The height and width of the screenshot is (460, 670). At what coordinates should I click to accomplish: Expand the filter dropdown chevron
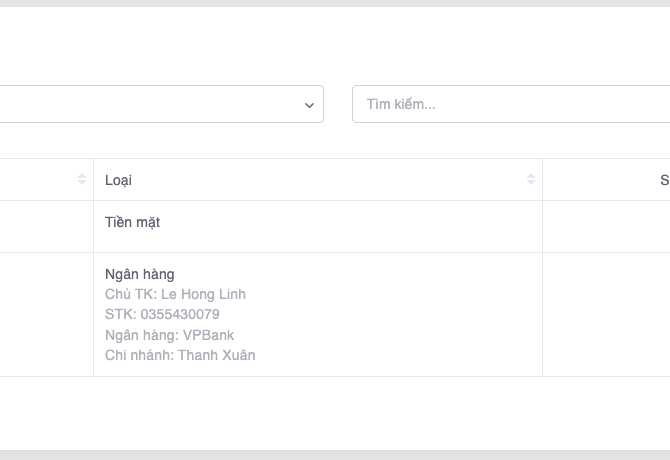click(310, 105)
